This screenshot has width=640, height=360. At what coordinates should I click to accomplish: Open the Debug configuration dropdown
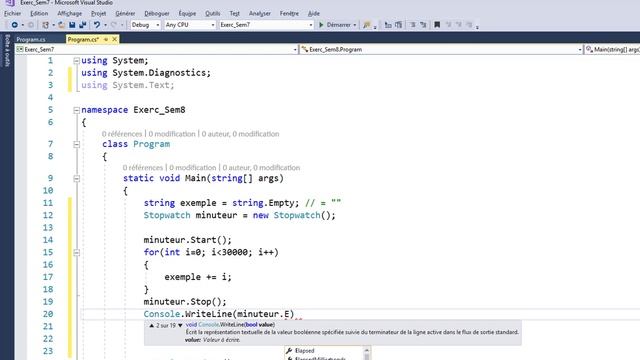[x=145, y=25]
